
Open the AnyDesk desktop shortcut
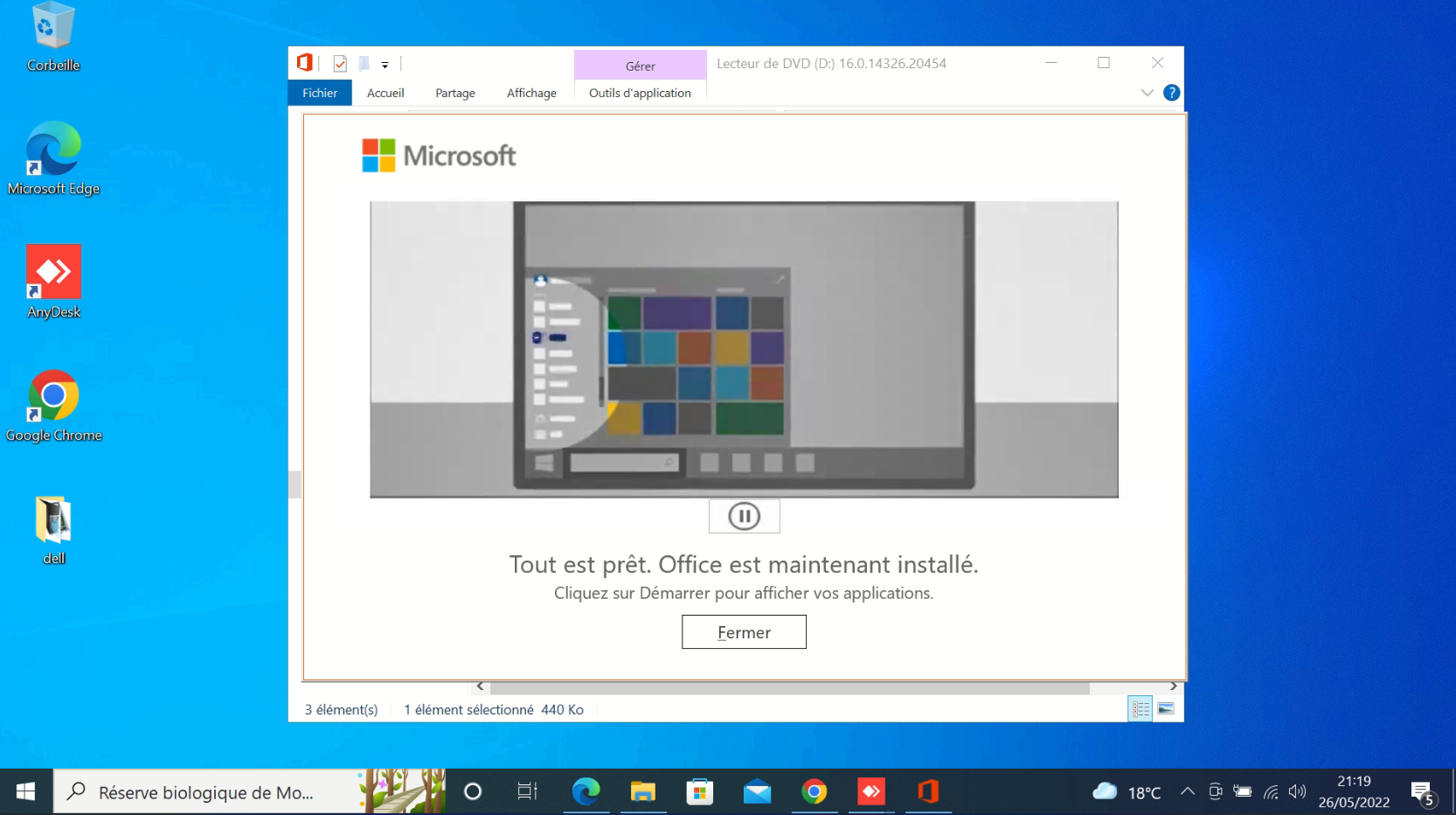click(53, 282)
